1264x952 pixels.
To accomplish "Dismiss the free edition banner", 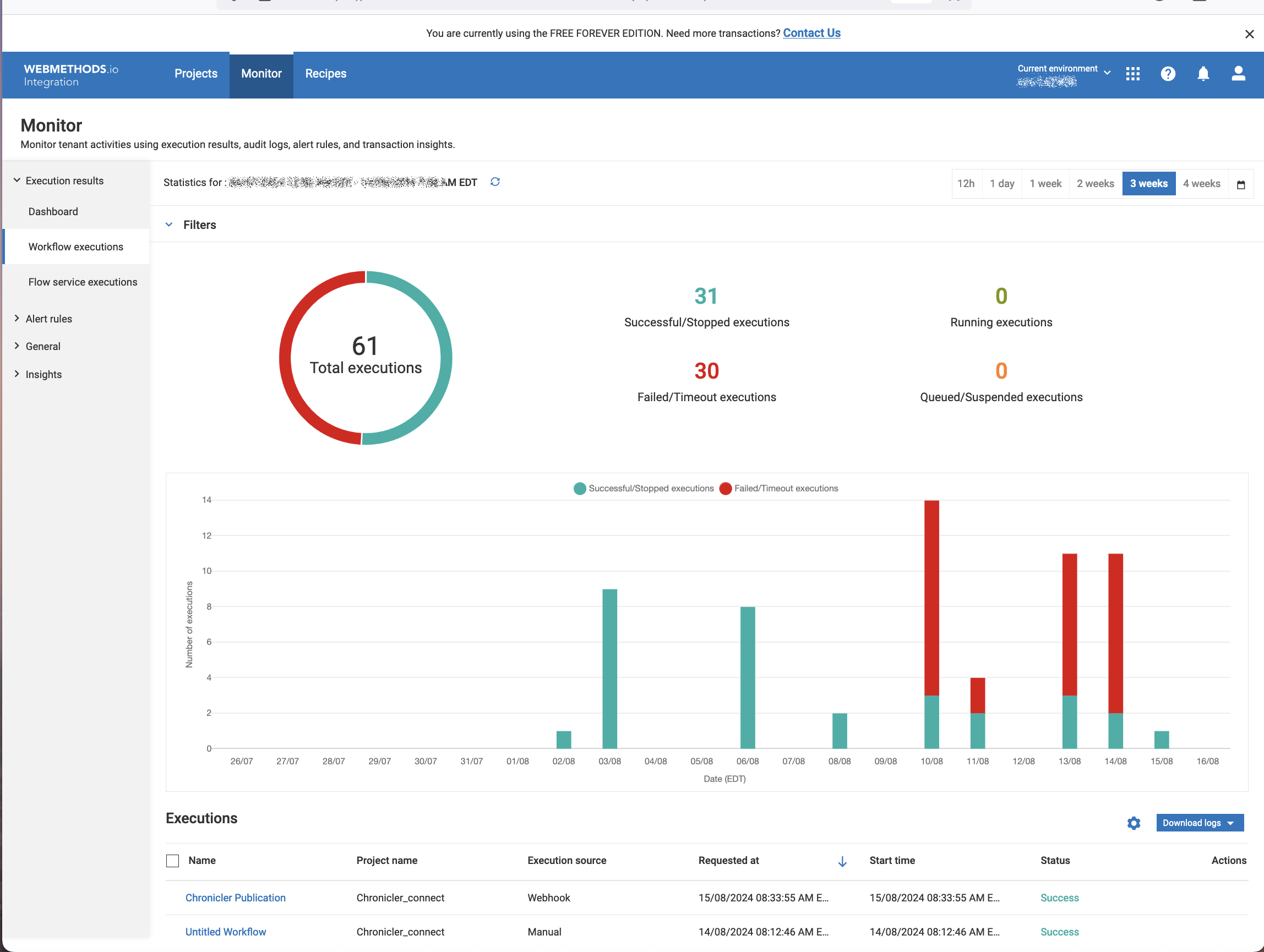I will [x=1249, y=34].
